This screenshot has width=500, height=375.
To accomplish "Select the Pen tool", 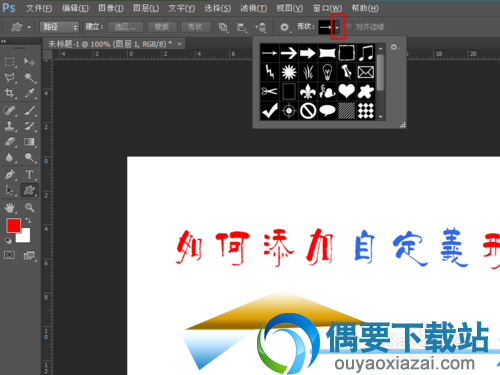I will coord(9,174).
